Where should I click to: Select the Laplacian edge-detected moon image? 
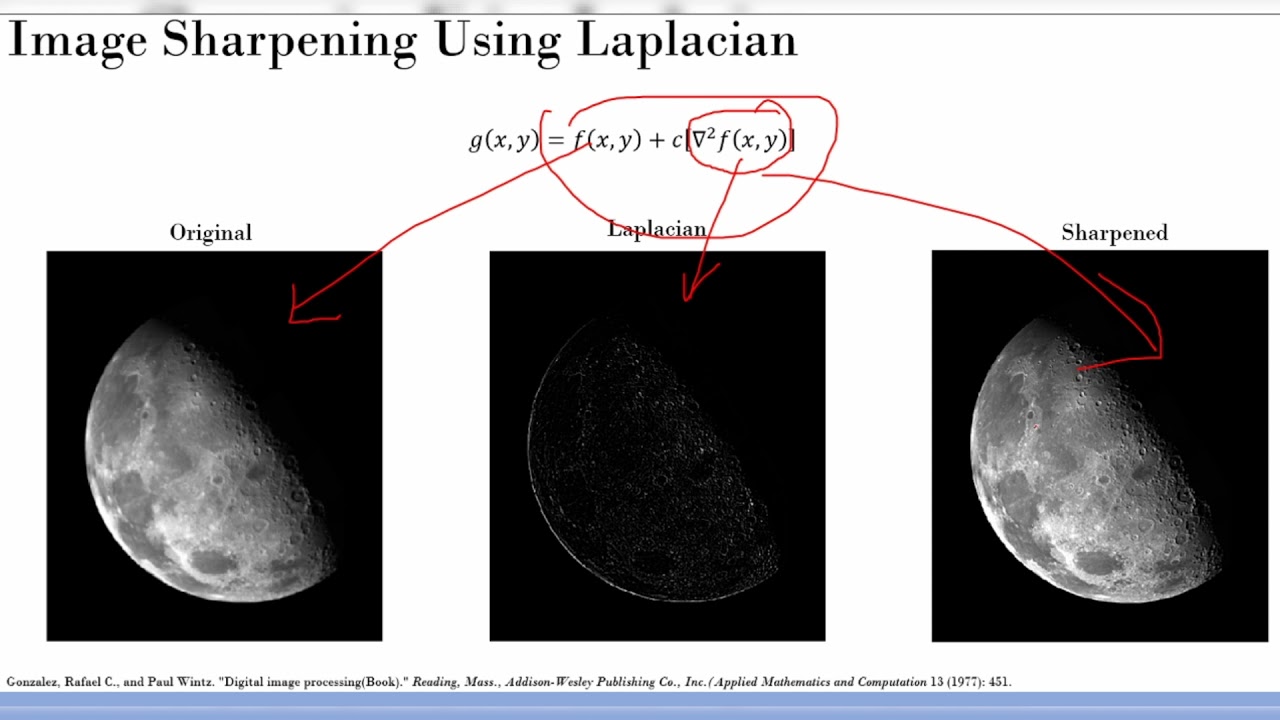[x=657, y=446]
